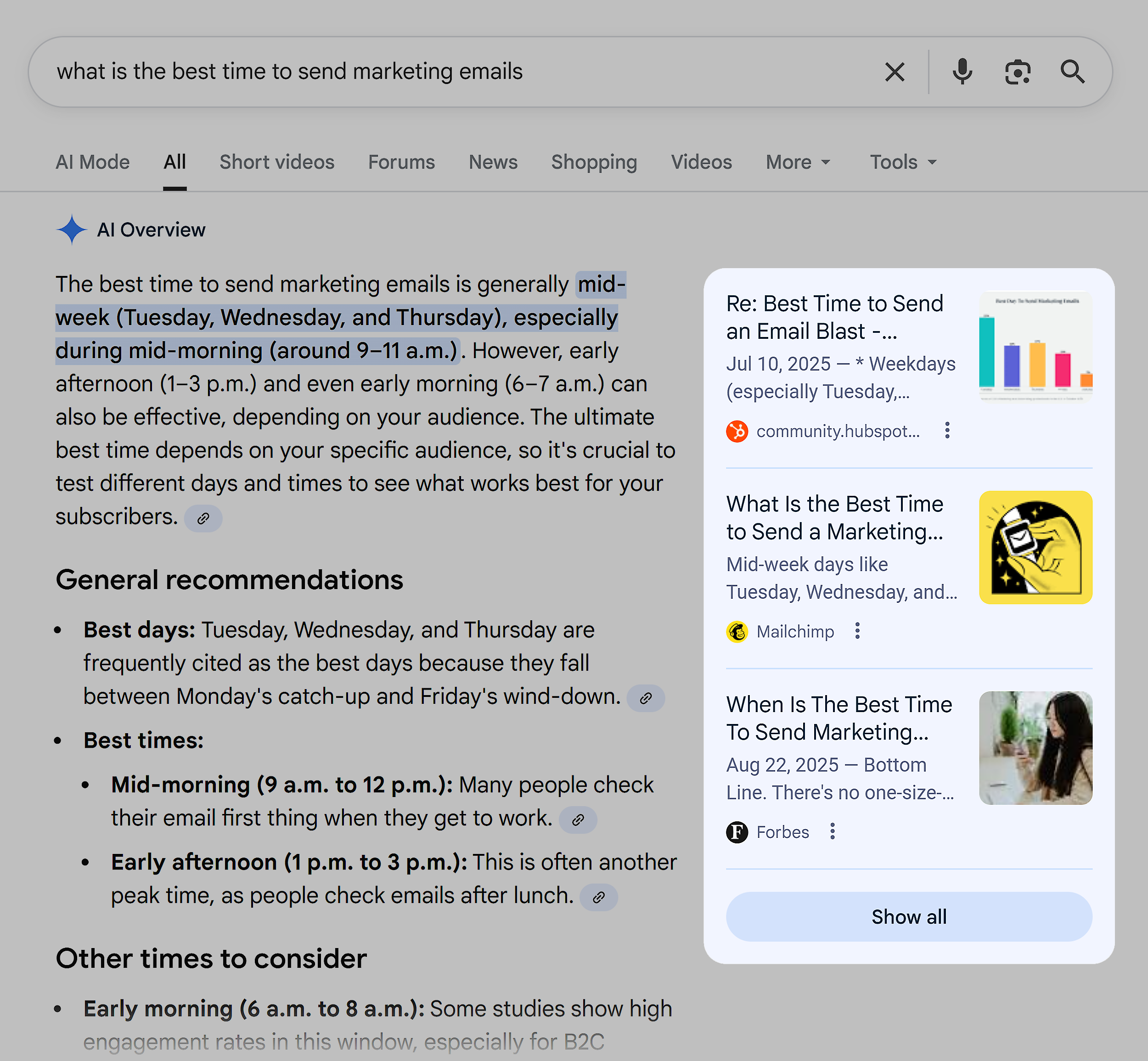
Task: Click the citation chip after 'Friday's wind-down'
Action: (646, 698)
